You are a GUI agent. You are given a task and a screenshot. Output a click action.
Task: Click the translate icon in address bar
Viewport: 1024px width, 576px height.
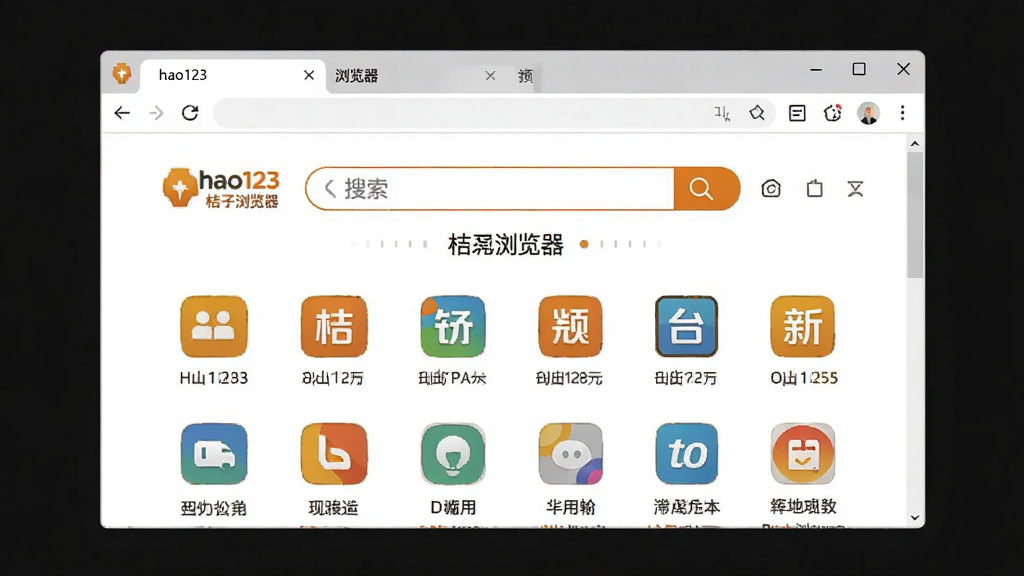pyautogui.click(x=722, y=113)
